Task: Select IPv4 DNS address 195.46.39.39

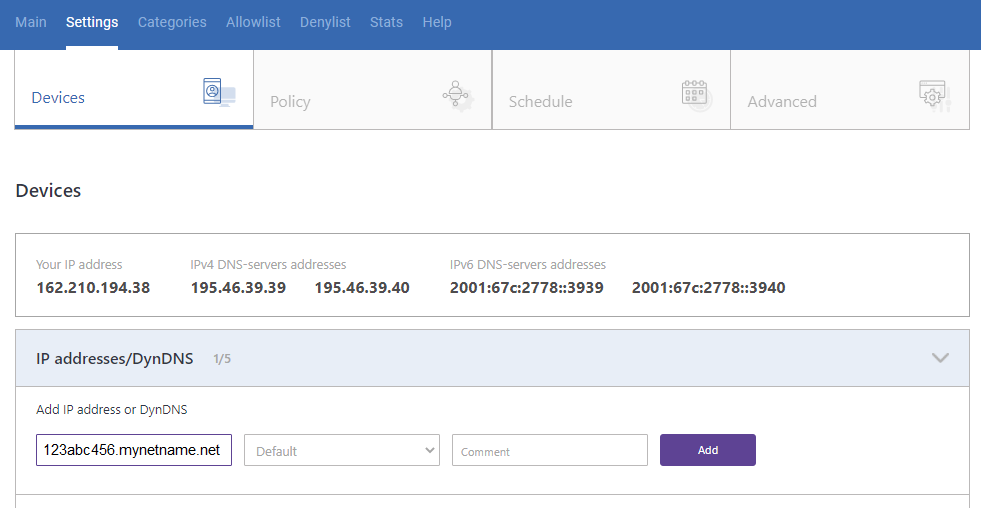Action: coord(238,288)
